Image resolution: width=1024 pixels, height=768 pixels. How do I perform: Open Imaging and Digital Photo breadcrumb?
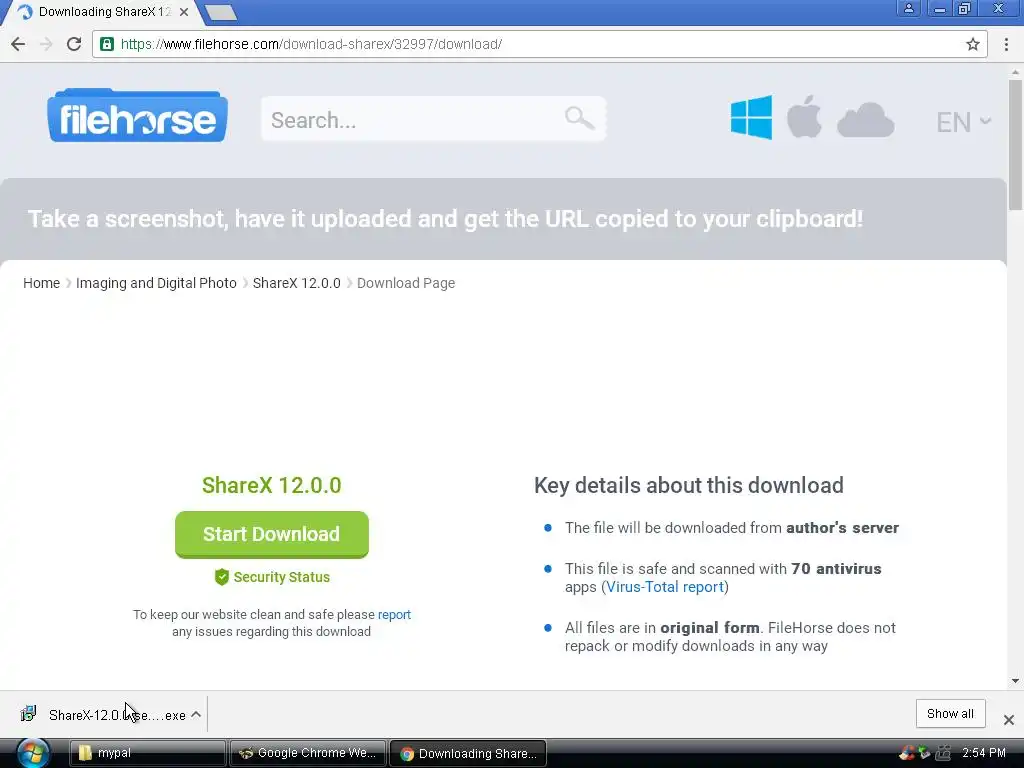click(x=156, y=283)
